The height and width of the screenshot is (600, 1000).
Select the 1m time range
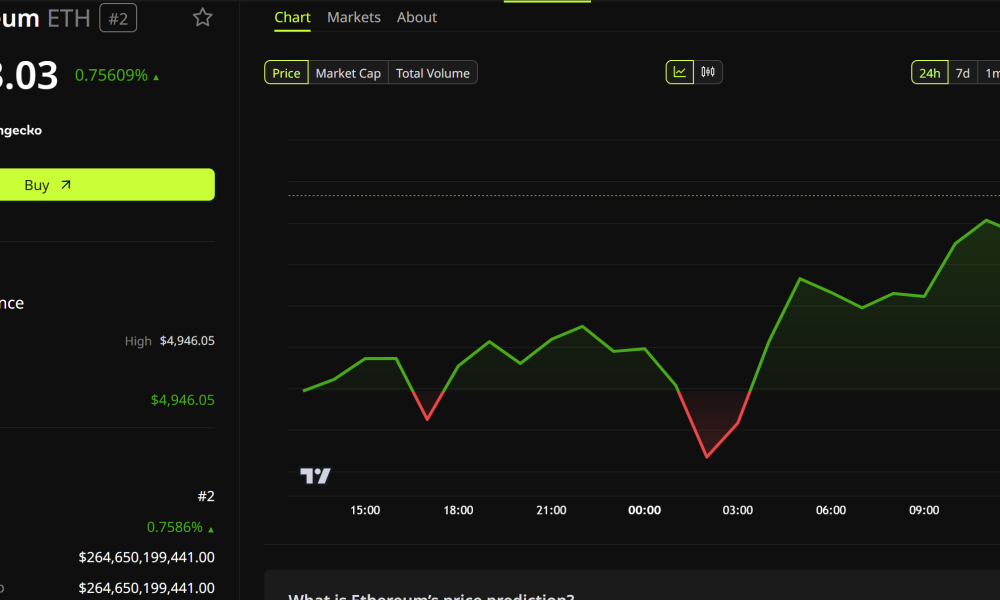pos(990,73)
